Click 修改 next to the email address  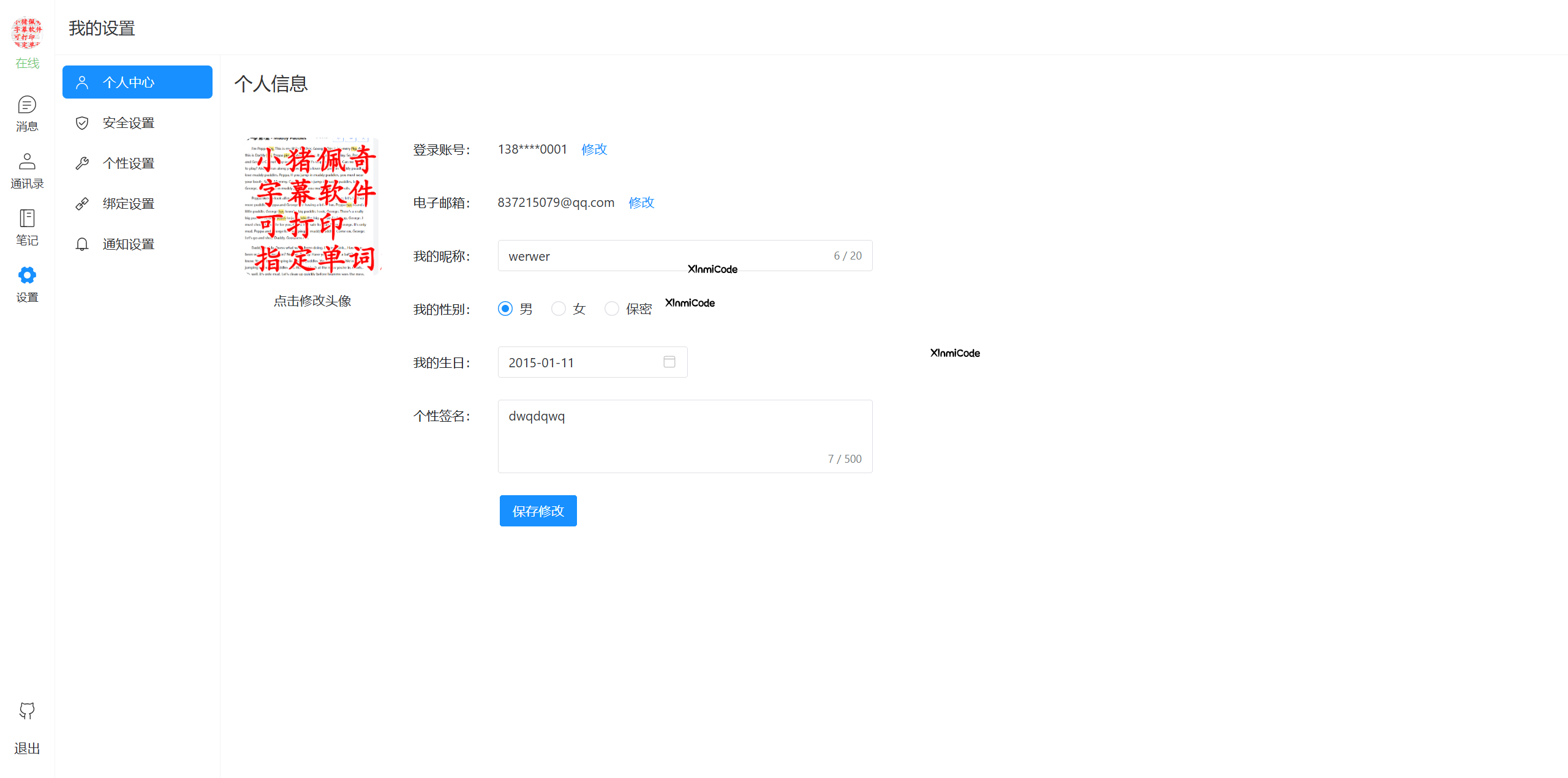[x=641, y=202]
